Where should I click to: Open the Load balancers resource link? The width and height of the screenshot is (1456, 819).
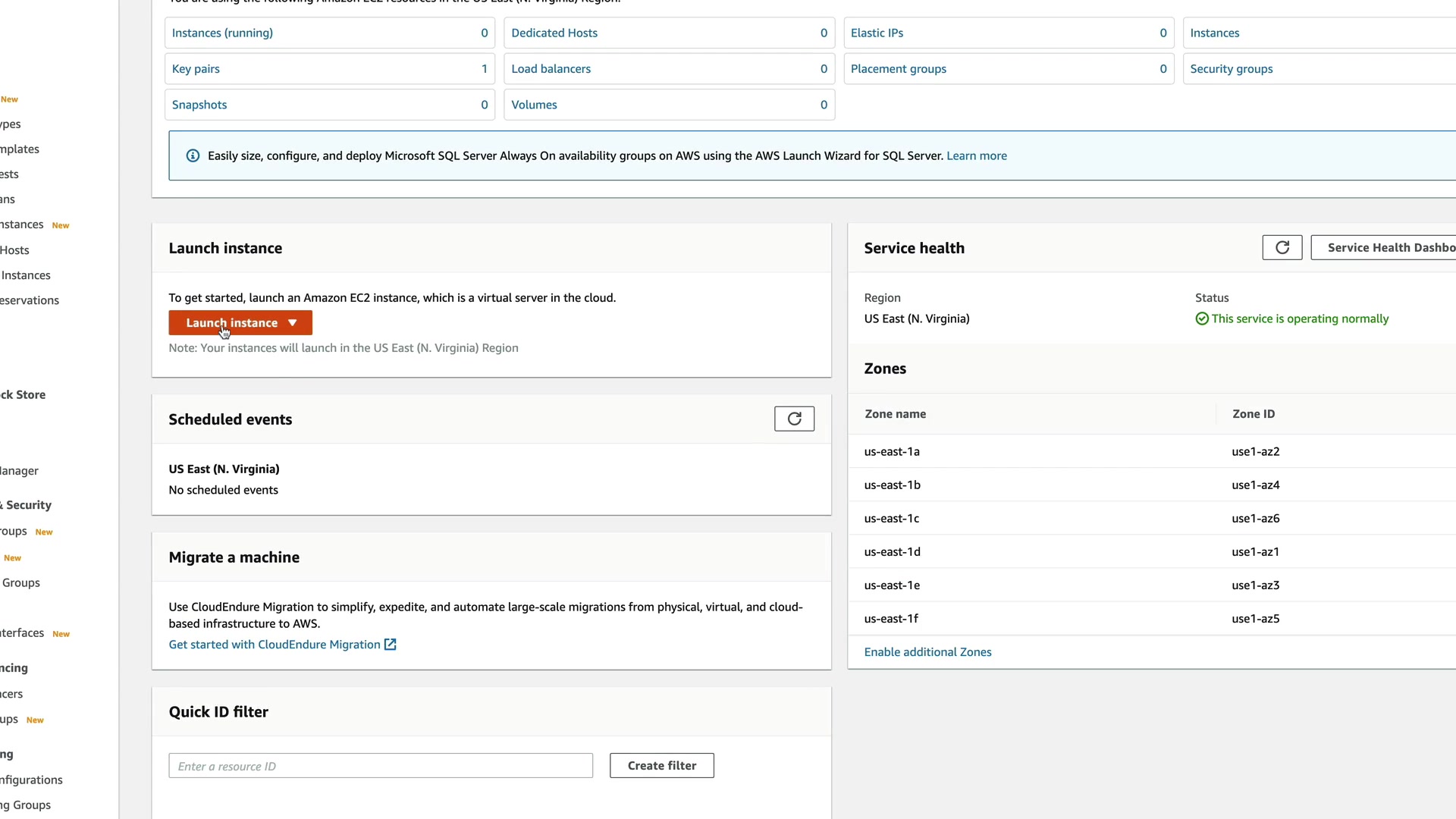(x=551, y=69)
